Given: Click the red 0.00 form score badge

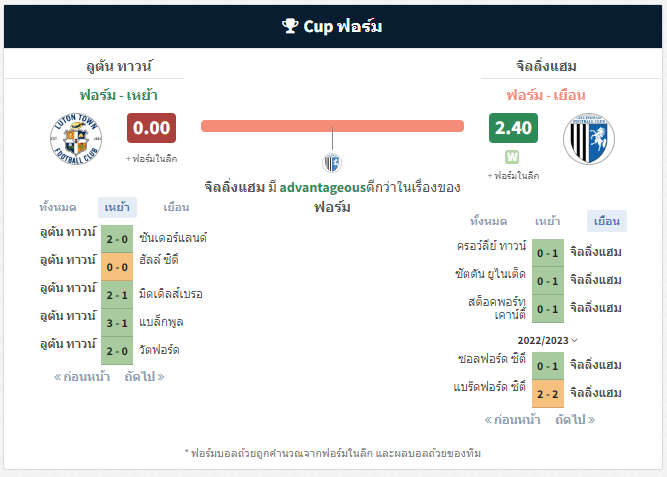Looking at the screenshot, I should pos(151,128).
